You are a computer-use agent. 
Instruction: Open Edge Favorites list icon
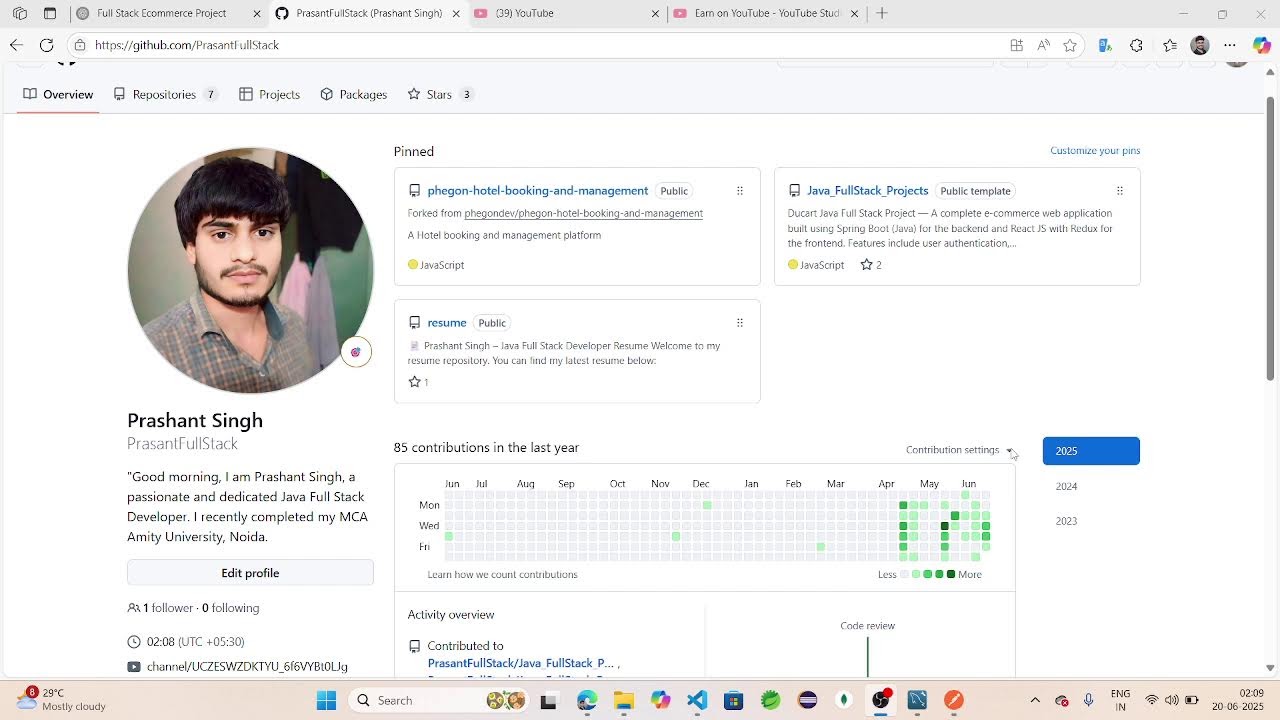1170,45
